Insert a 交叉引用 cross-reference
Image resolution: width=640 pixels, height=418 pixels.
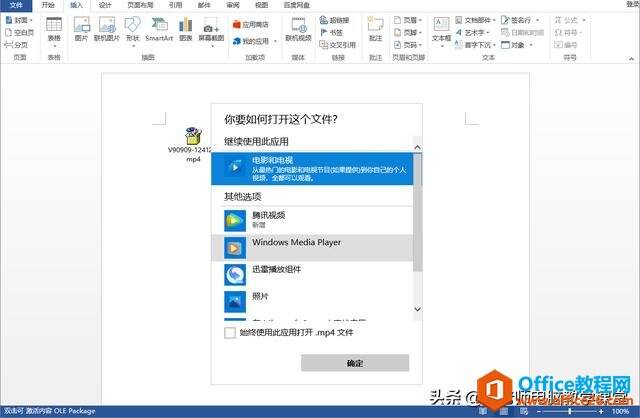[338, 44]
